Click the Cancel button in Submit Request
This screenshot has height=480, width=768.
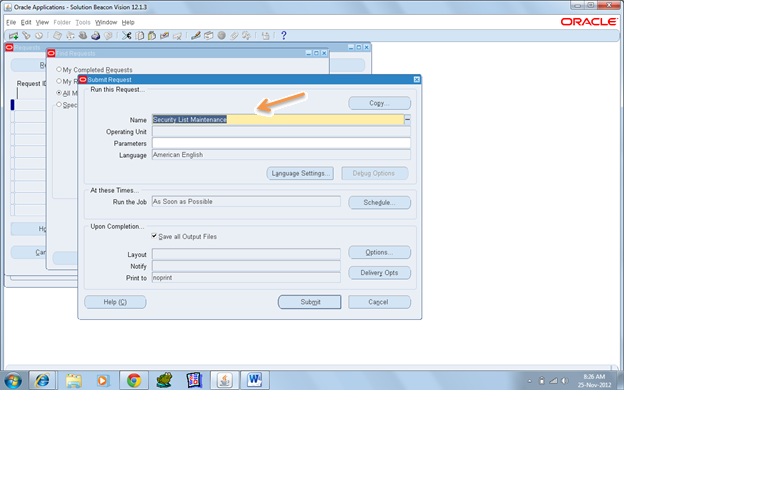(380, 302)
